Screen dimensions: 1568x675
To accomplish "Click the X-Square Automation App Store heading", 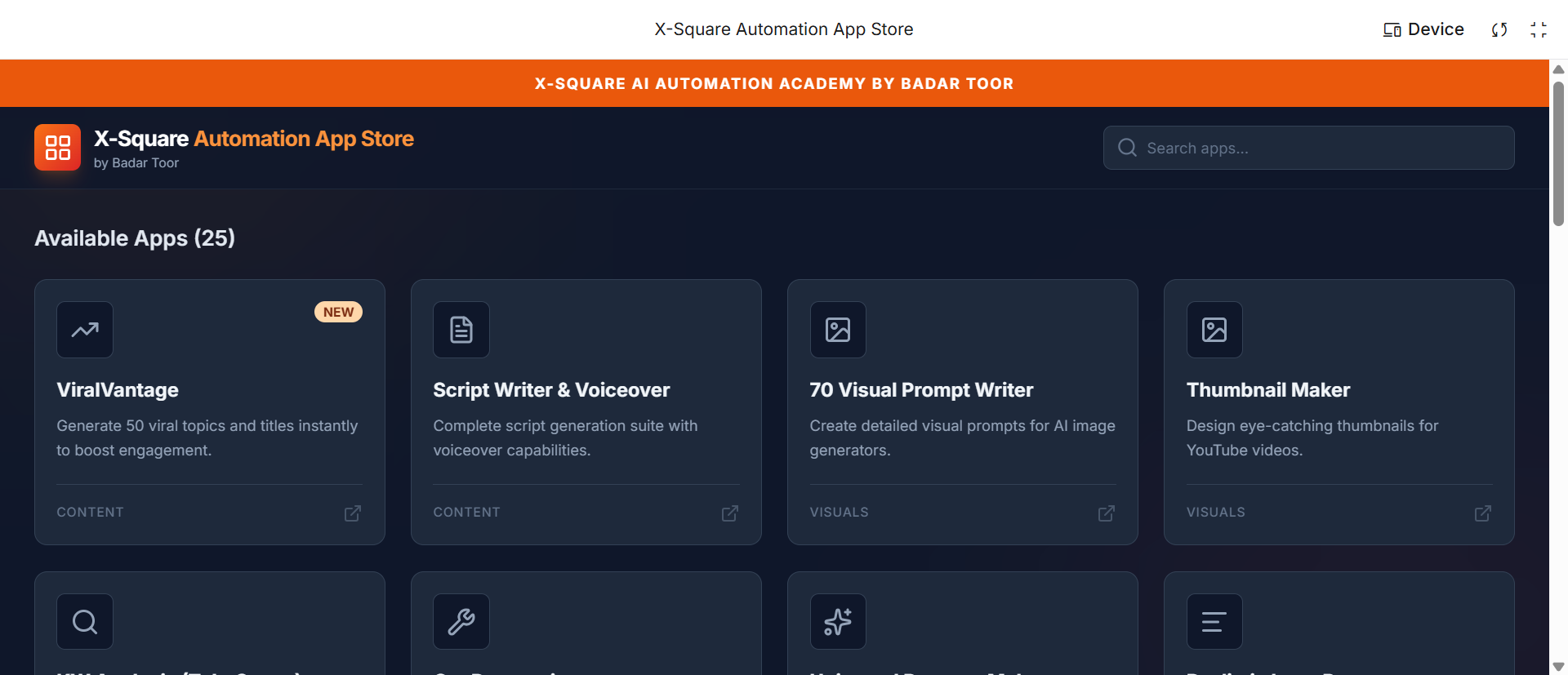I will pos(254,139).
